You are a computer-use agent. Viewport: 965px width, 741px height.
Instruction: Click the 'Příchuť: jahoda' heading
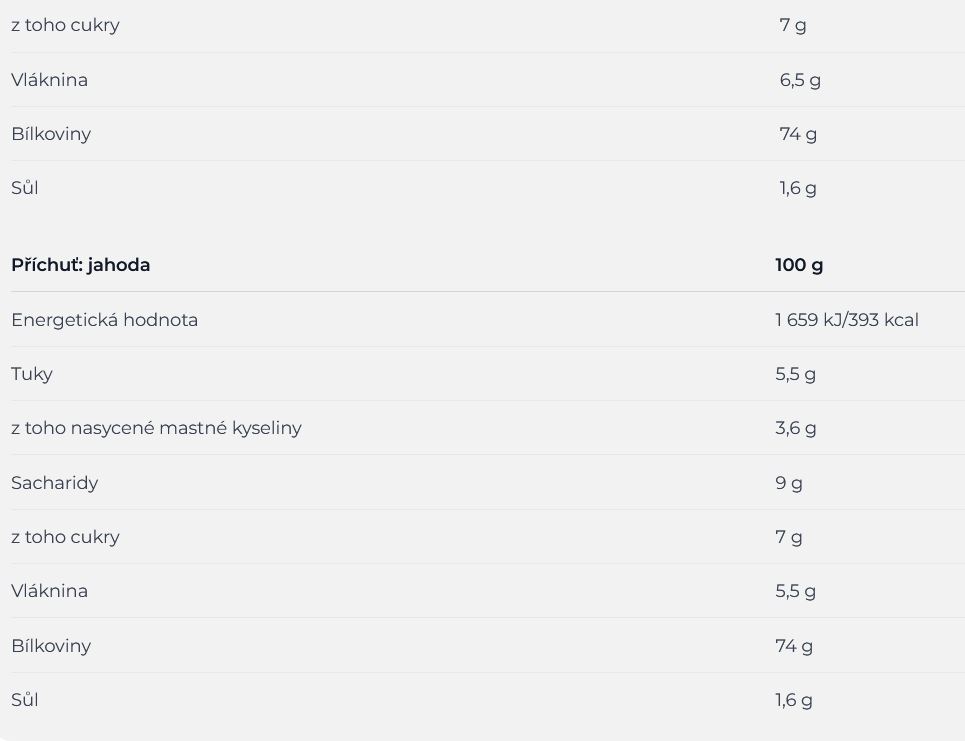[x=81, y=265]
